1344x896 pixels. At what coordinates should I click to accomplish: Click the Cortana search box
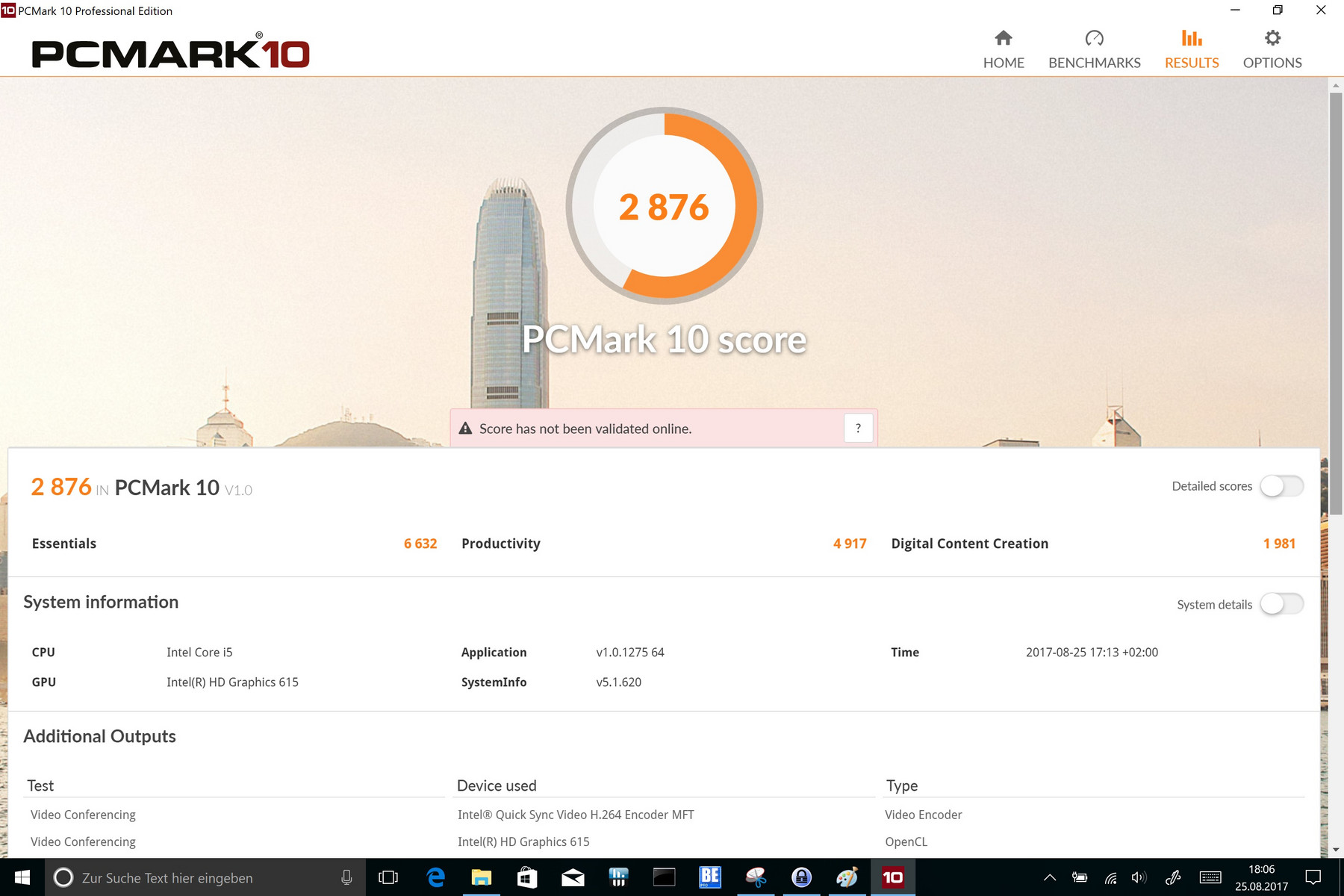(206, 877)
